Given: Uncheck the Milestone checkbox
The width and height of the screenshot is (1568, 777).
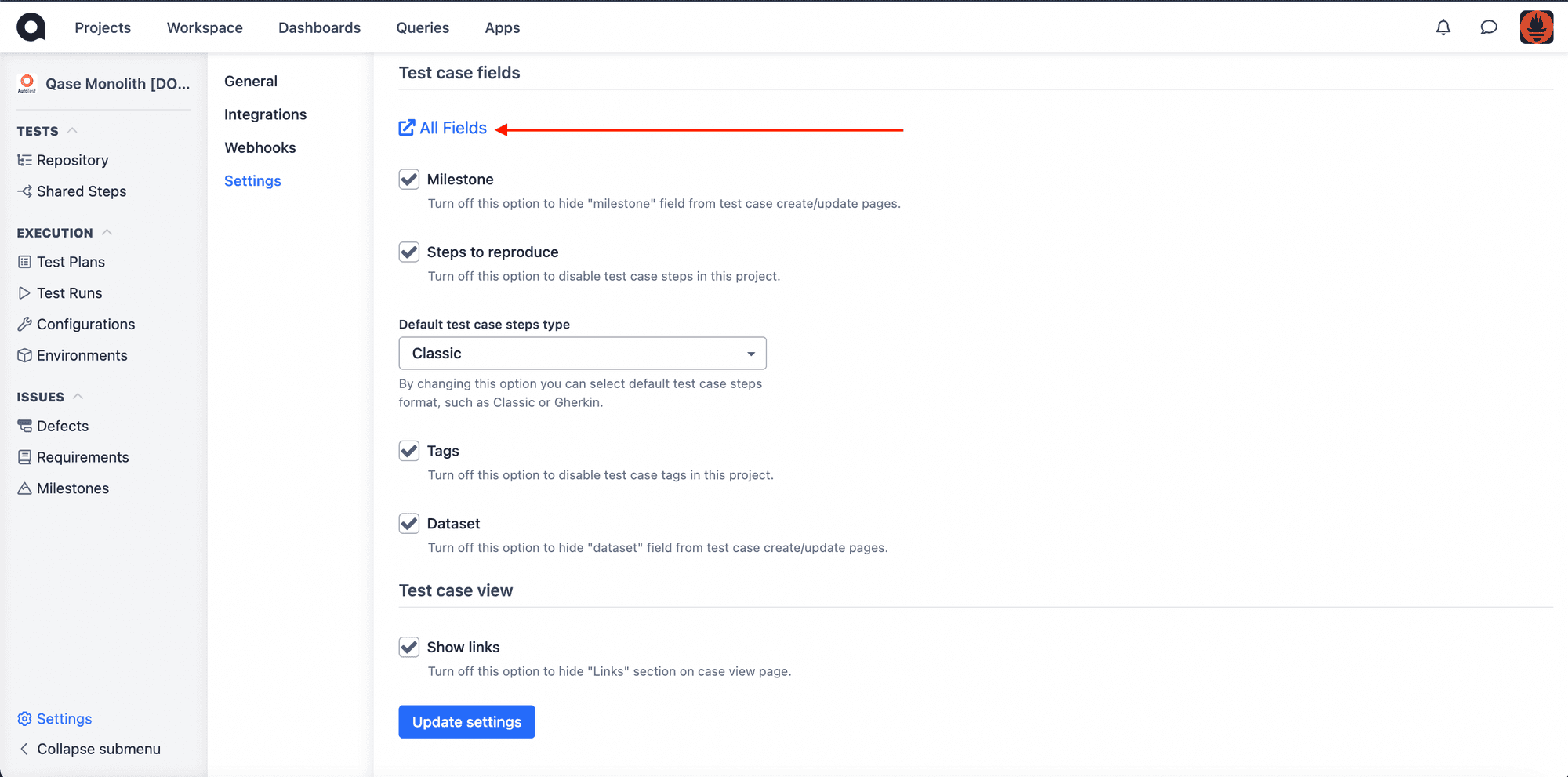Looking at the screenshot, I should (x=409, y=180).
